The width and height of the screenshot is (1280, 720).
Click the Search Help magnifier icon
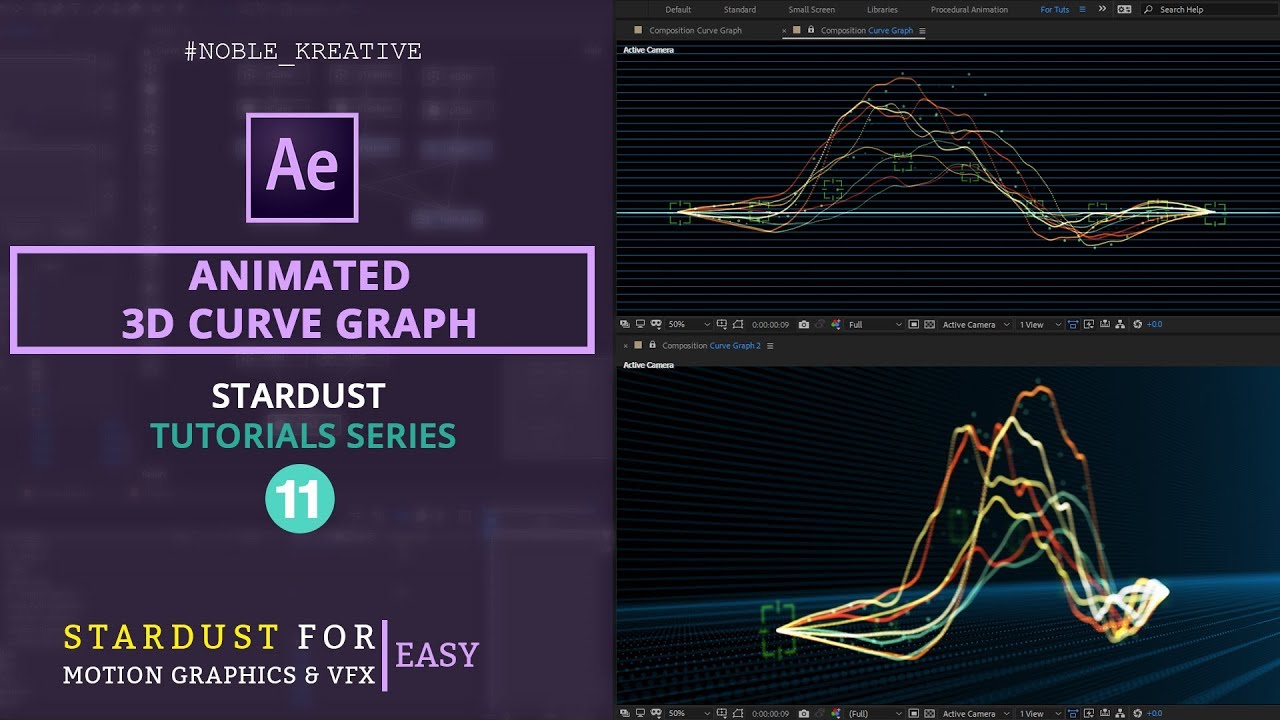[x=1149, y=9]
